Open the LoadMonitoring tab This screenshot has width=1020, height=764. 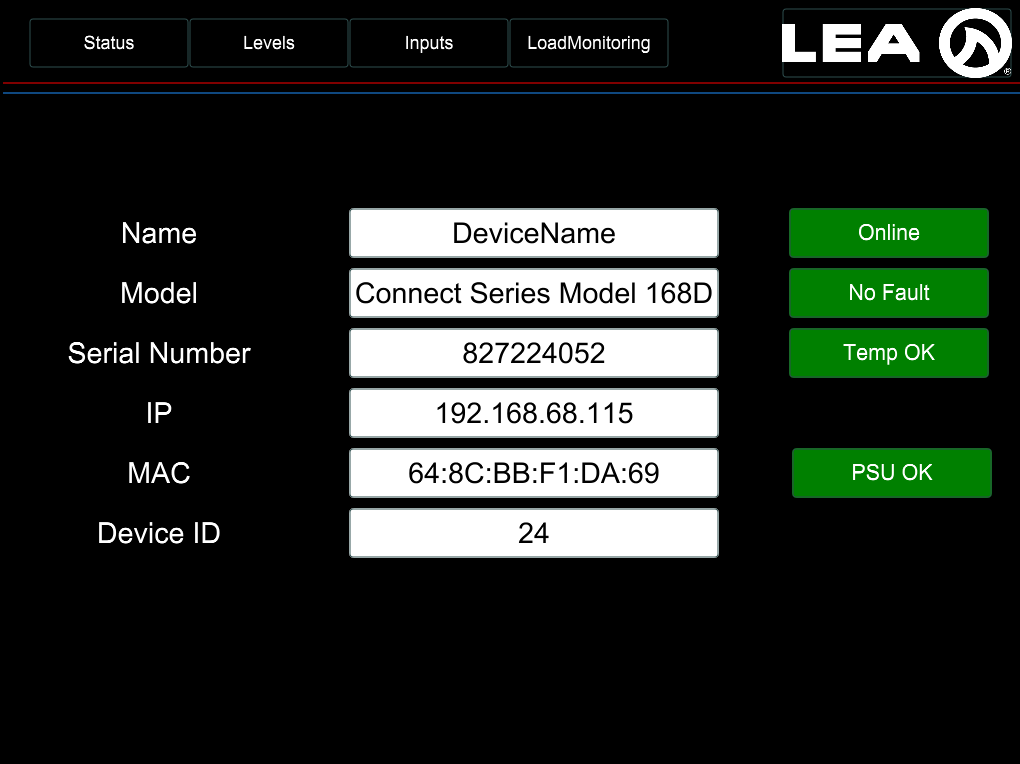[589, 43]
